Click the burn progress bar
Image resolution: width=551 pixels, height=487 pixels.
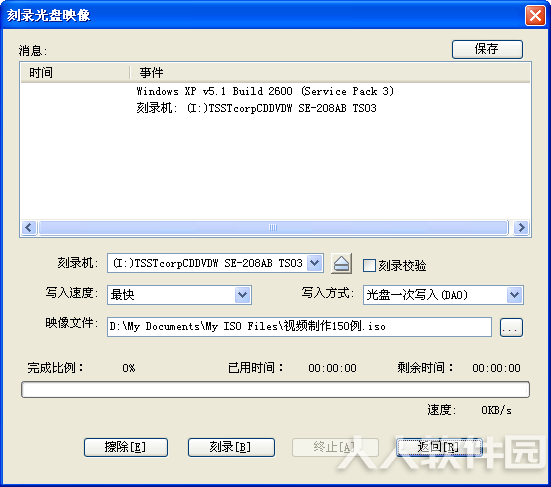tap(275, 389)
